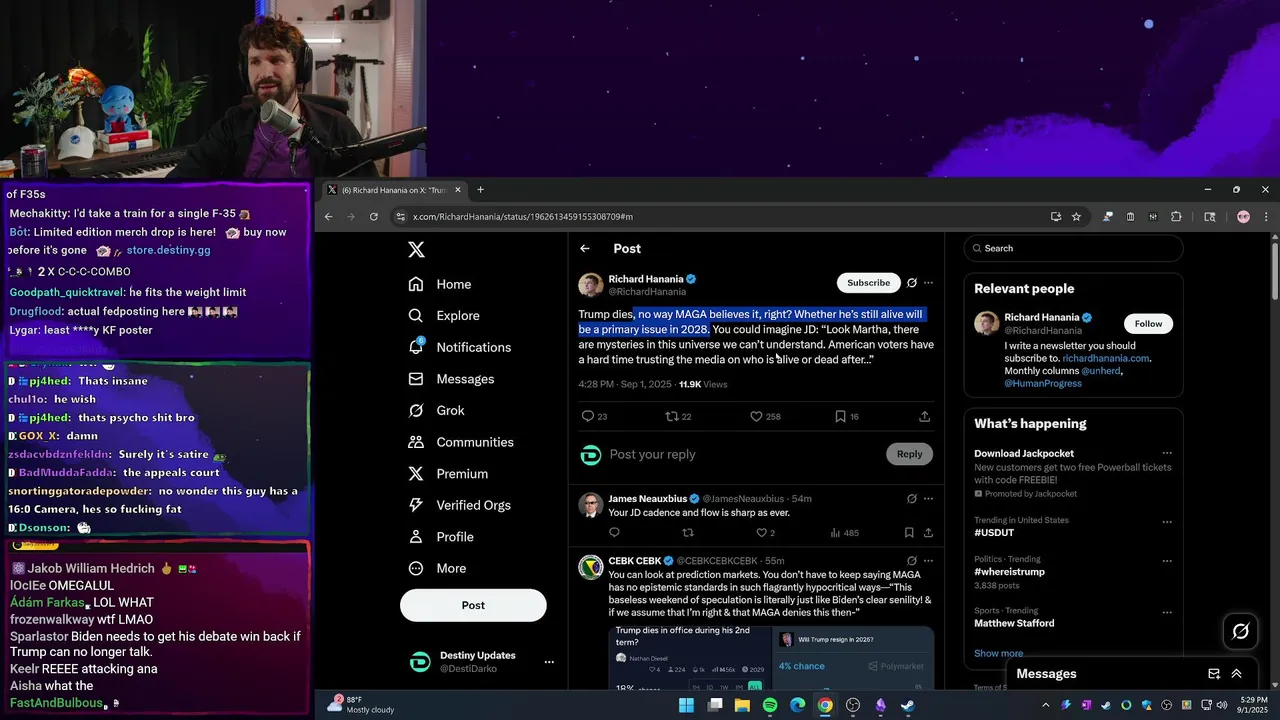Click the X Search field
This screenshot has height=720, width=1280.
tap(1073, 248)
